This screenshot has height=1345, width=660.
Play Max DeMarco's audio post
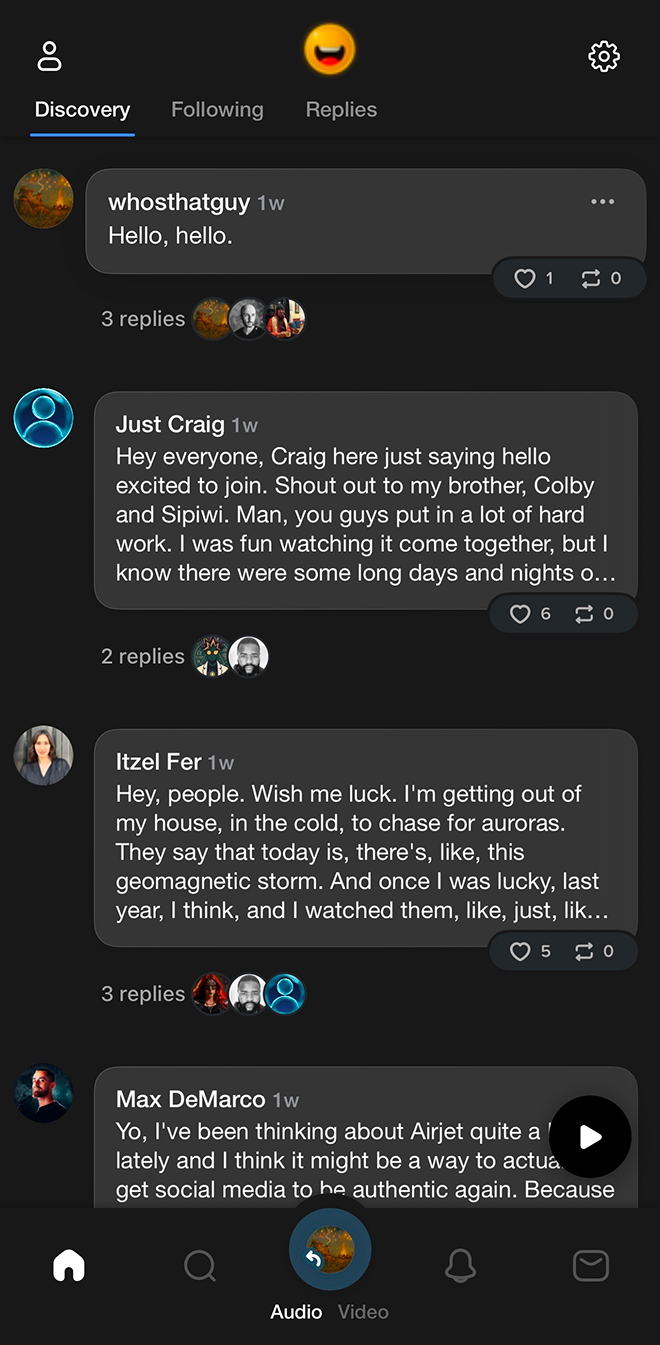tap(590, 1137)
